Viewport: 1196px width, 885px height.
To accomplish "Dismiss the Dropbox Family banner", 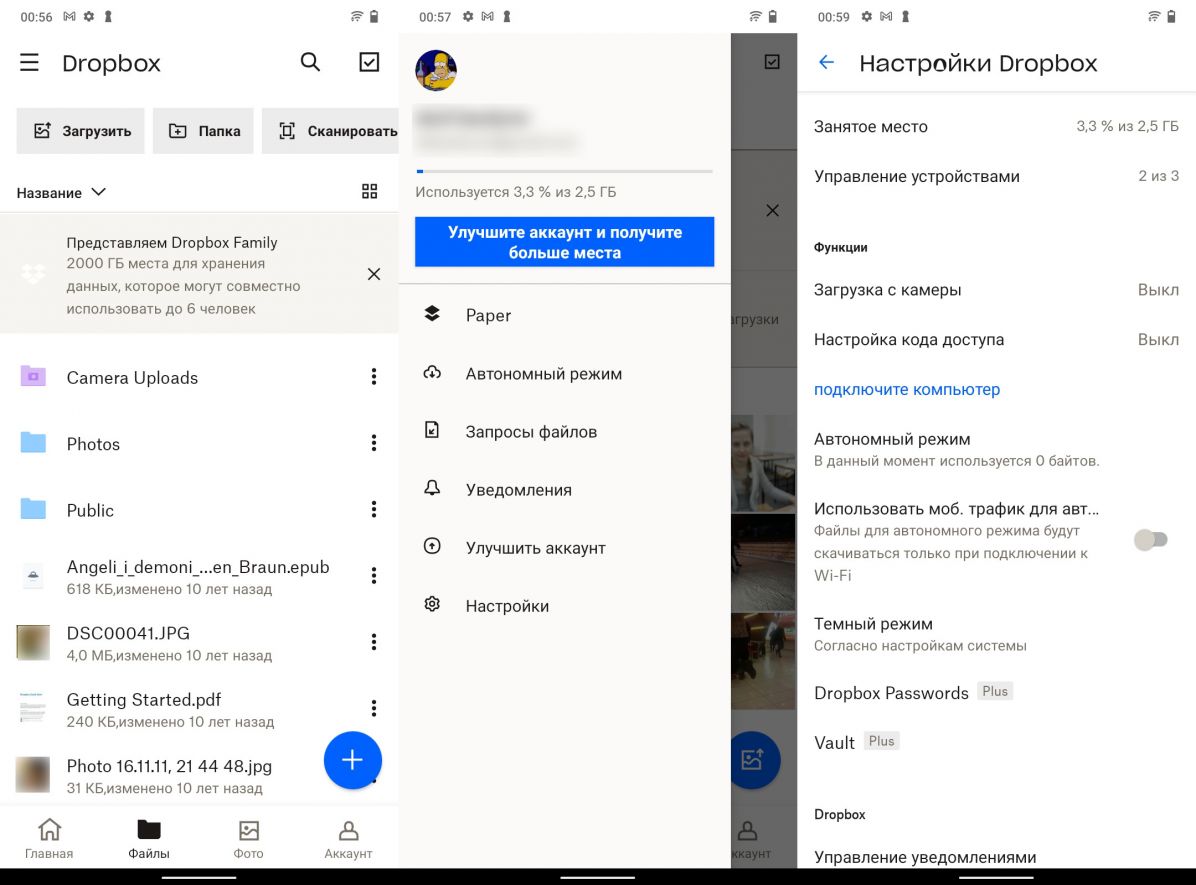I will pyautogui.click(x=374, y=274).
